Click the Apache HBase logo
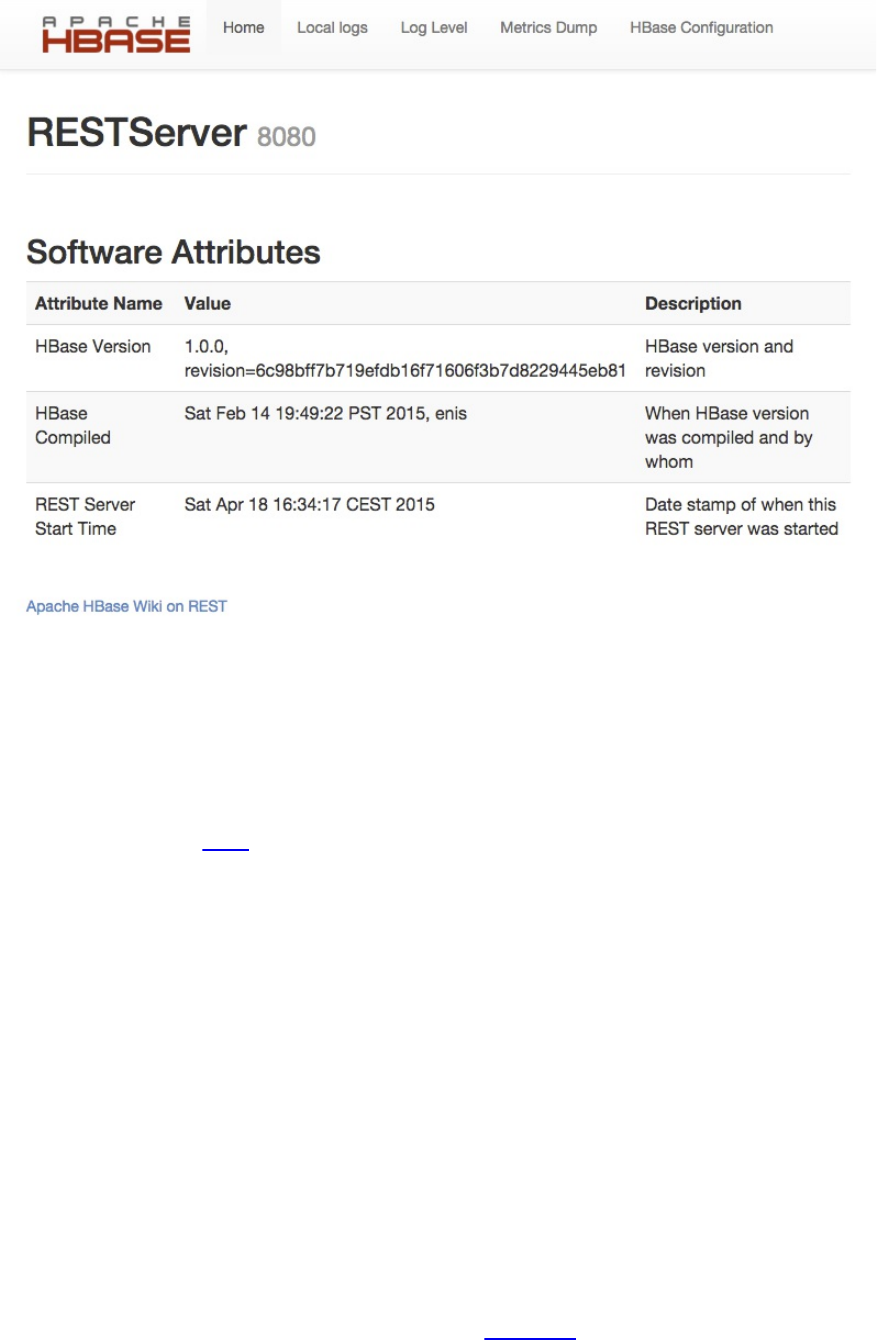This screenshot has height=1340, width=877. [116, 34]
